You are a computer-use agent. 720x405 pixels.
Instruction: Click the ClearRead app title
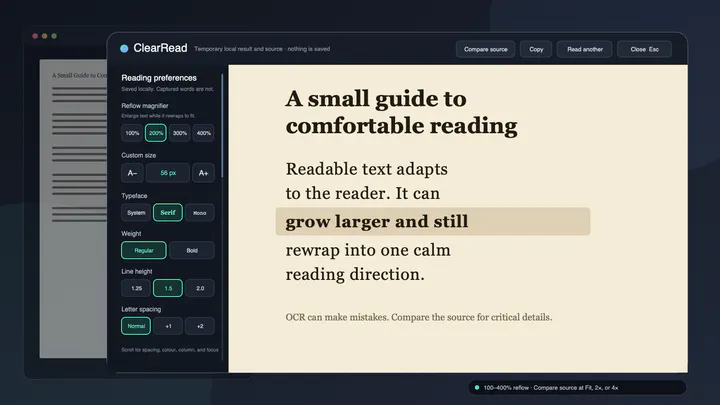click(x=160, y=48)
